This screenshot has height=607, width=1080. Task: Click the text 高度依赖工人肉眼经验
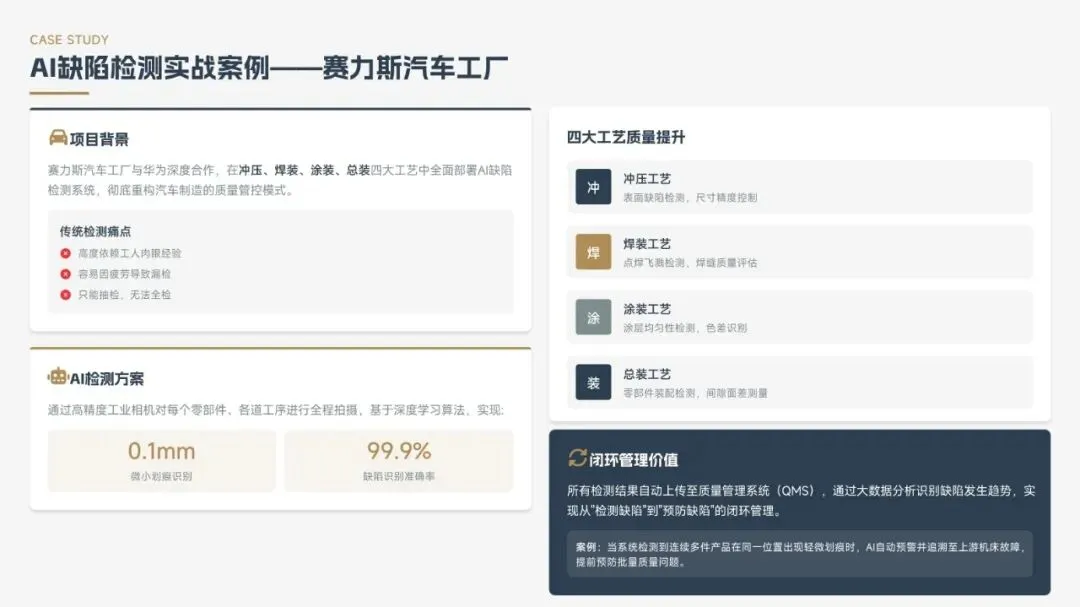tap(129, 254)
